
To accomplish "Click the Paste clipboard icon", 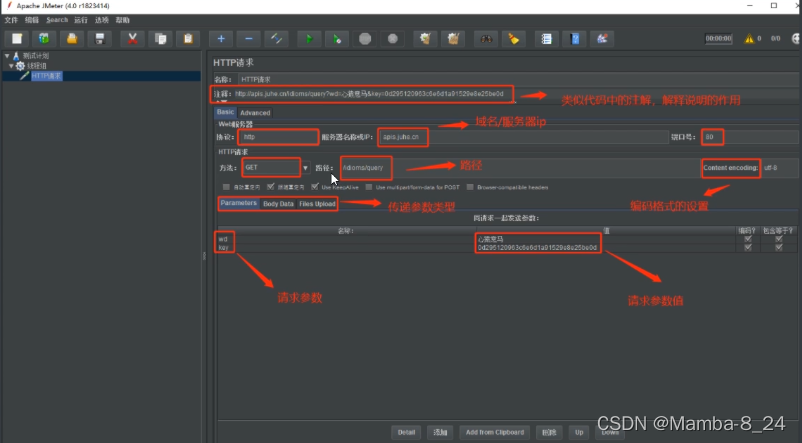I will point(188,39).
